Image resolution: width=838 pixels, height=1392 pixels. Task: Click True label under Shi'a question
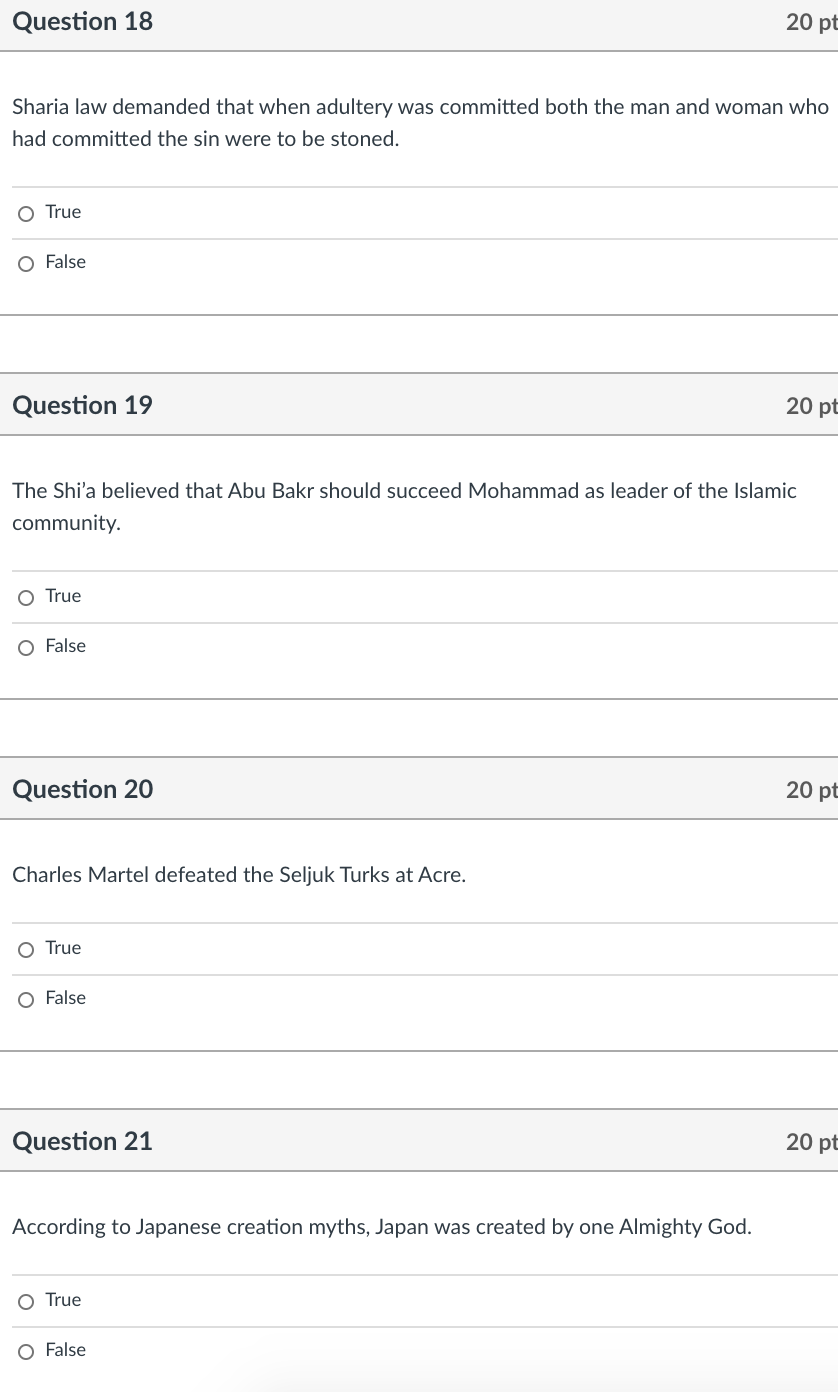(x=63, y=596)
